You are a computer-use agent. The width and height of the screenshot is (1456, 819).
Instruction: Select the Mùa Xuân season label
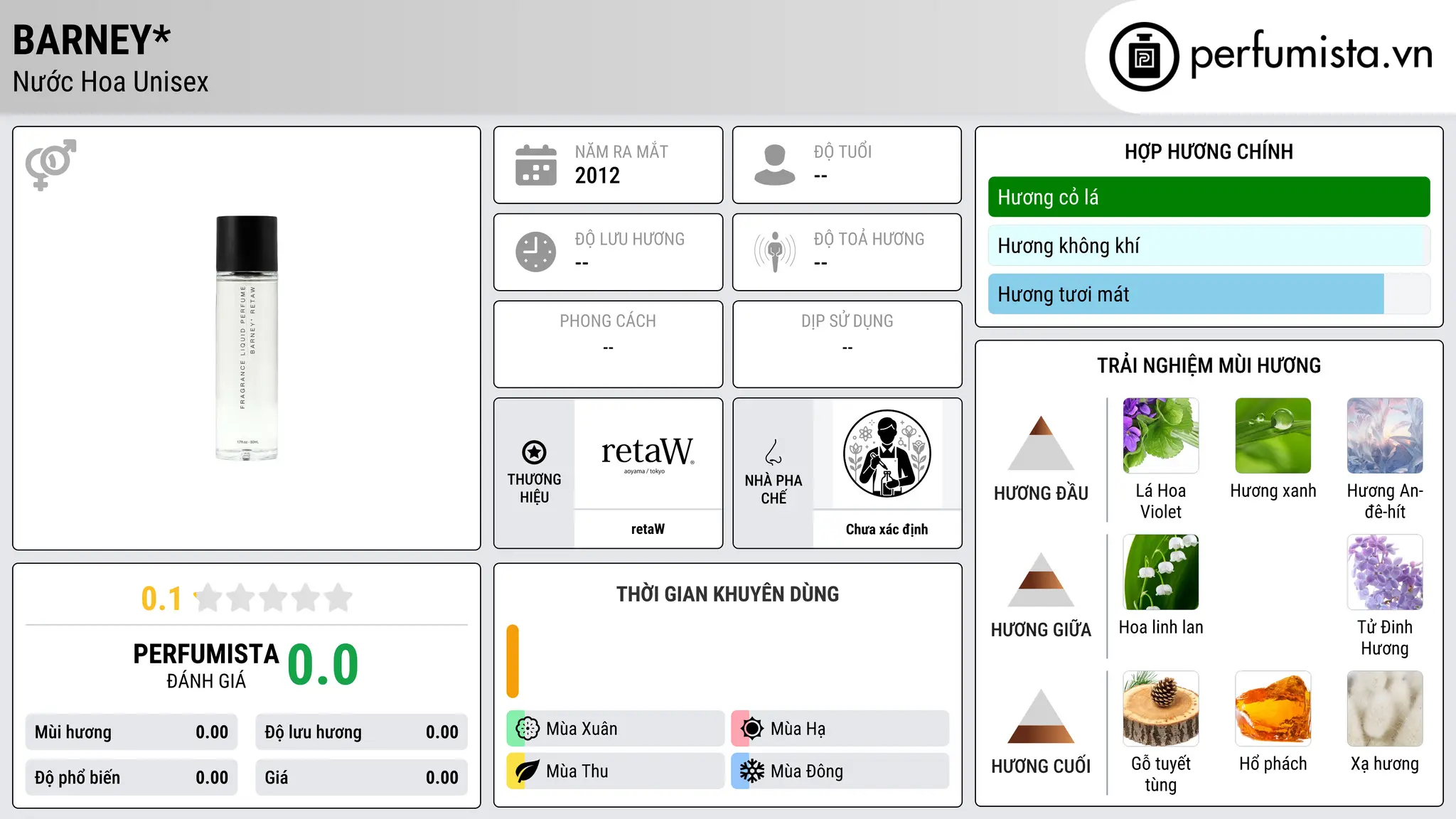tap(582, 729)
